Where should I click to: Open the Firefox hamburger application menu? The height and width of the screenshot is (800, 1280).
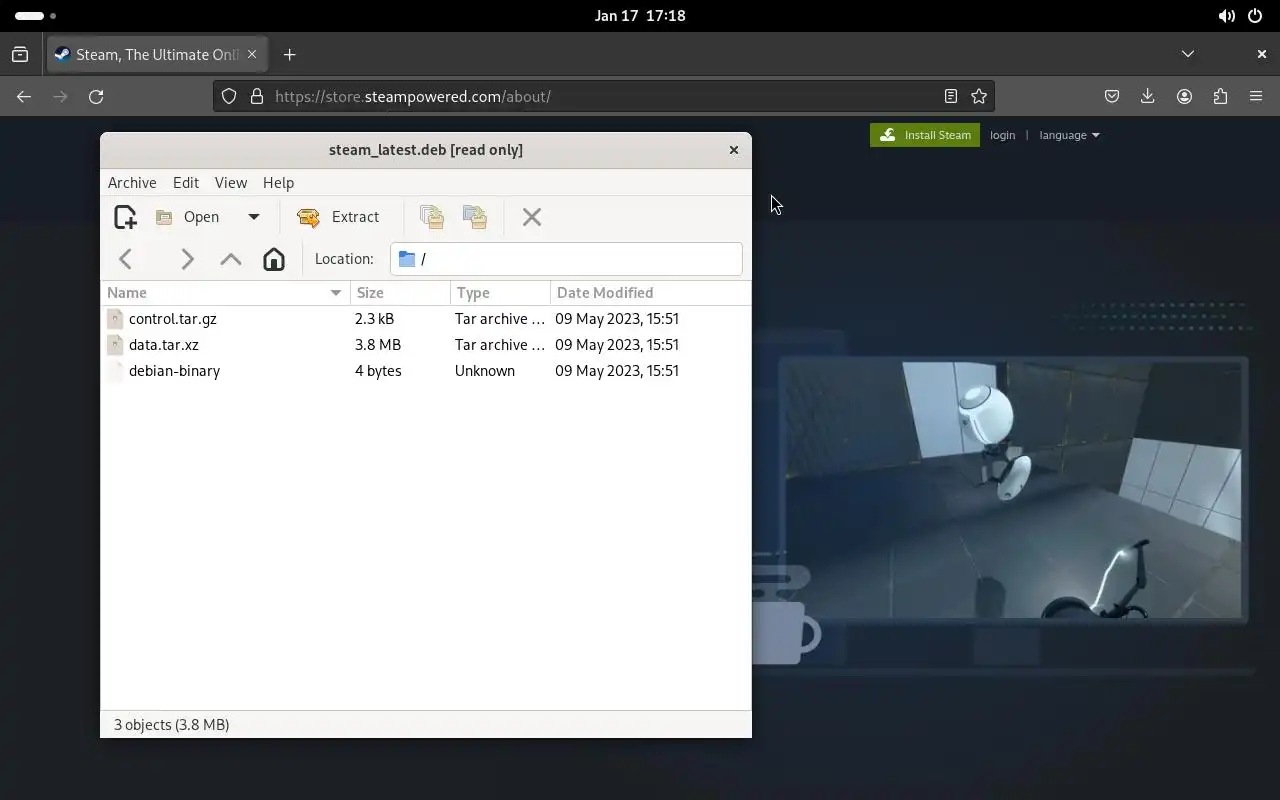1256,97
